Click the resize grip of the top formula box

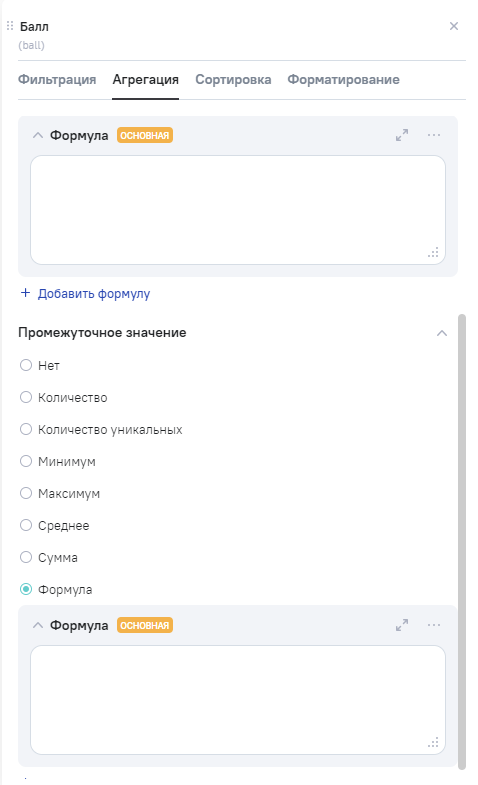433,253
